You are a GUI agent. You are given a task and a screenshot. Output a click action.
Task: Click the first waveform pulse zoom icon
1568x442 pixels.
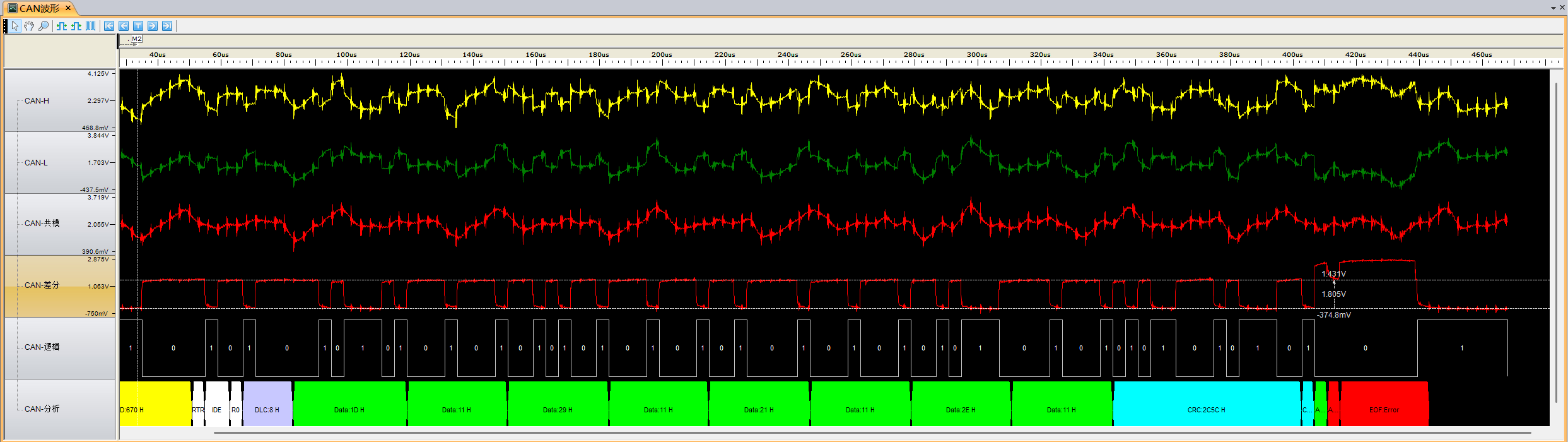[x=62, y=26]
